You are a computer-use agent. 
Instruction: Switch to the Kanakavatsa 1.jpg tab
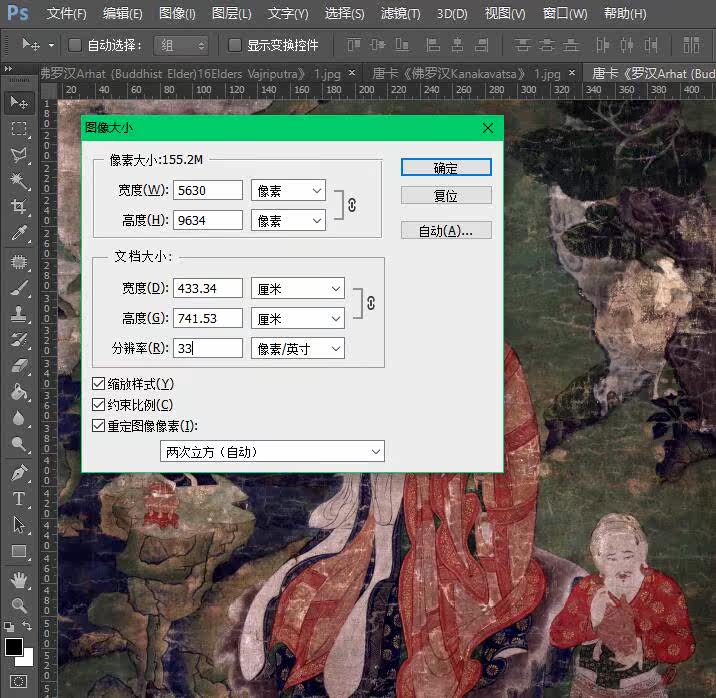(x=466, y=73)
